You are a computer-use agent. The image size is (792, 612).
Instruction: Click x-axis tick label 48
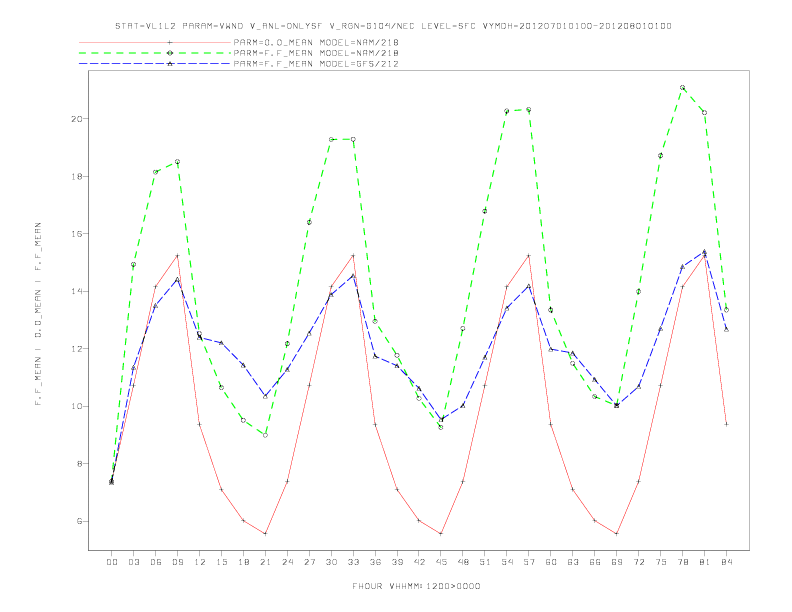(x=463, y=562)
